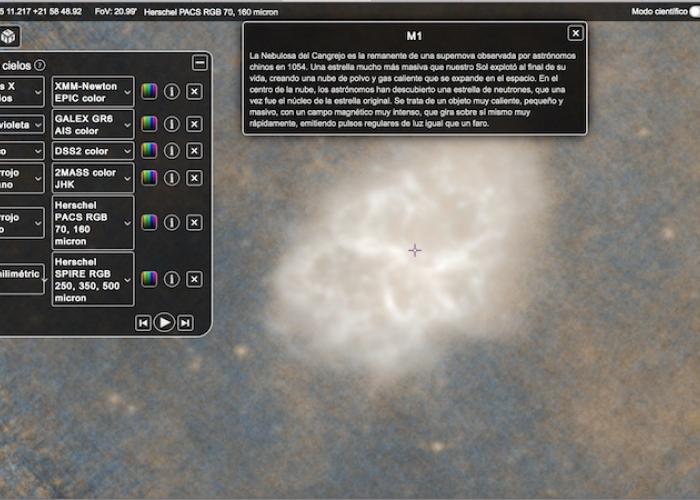Toggle the Modo científico switch
This screenshot has width=700, height=500.
coord(694,12)
